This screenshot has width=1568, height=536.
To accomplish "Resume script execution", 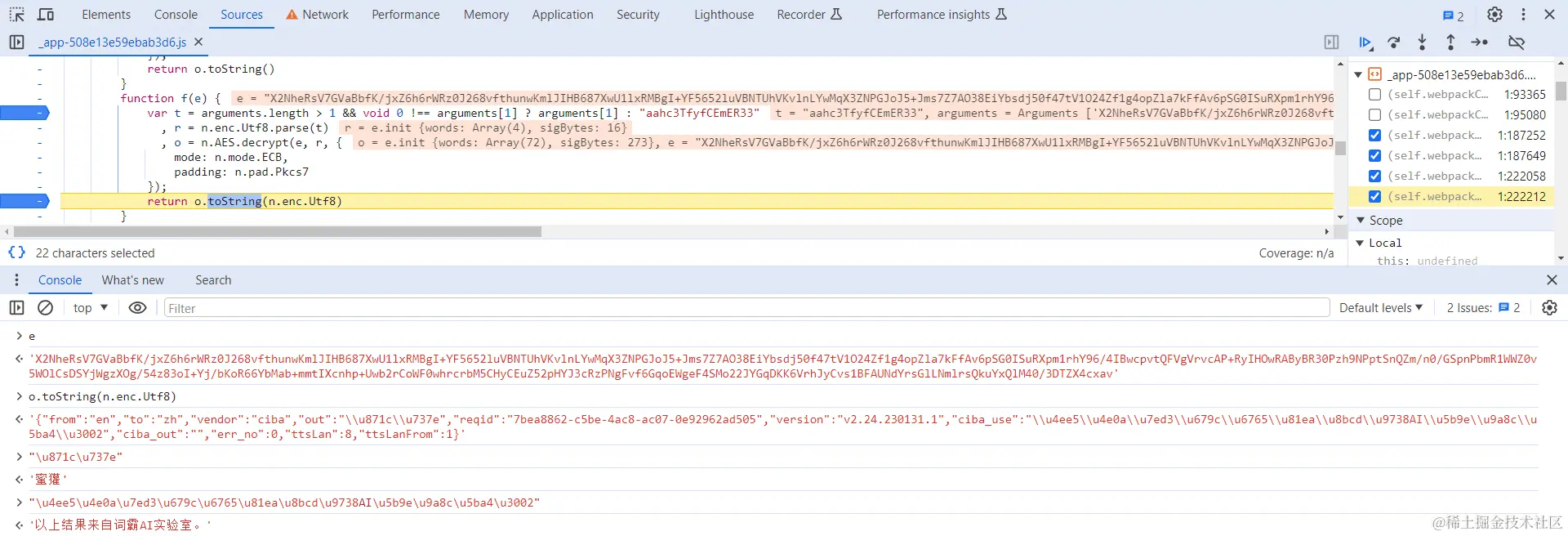I will (x=1365, y=42).
